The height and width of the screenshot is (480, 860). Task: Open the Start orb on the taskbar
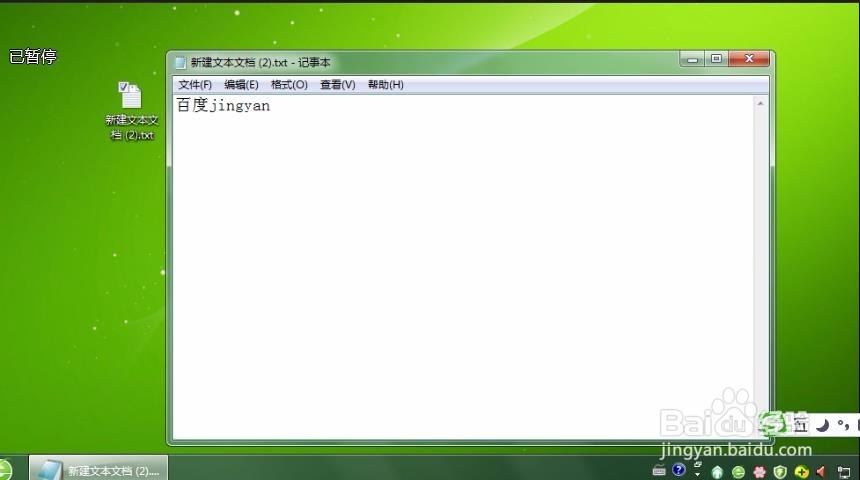4,470
